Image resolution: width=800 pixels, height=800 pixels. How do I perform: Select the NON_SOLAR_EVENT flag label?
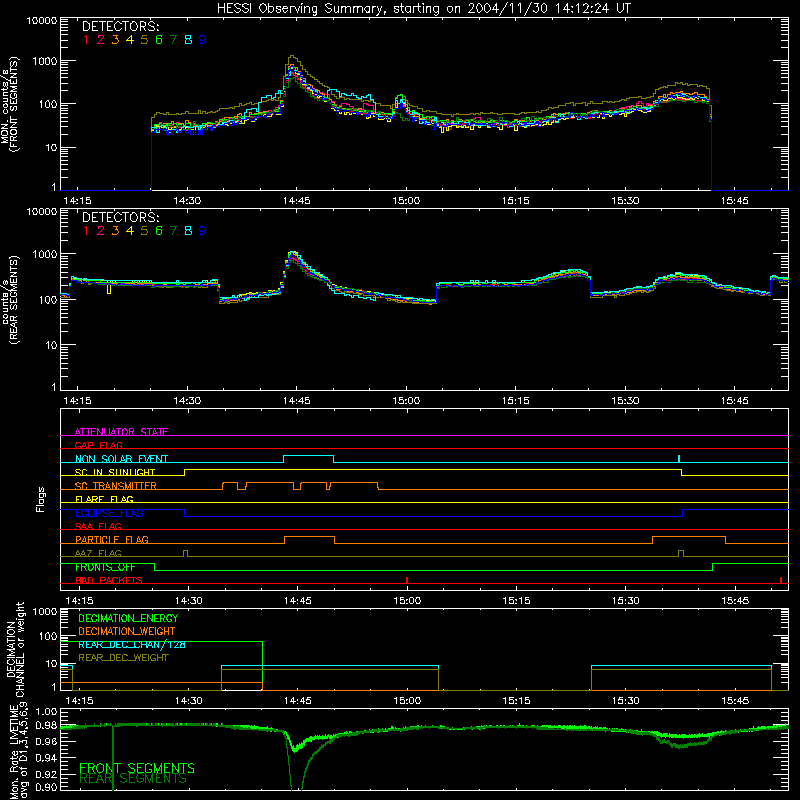coord(121,459)
